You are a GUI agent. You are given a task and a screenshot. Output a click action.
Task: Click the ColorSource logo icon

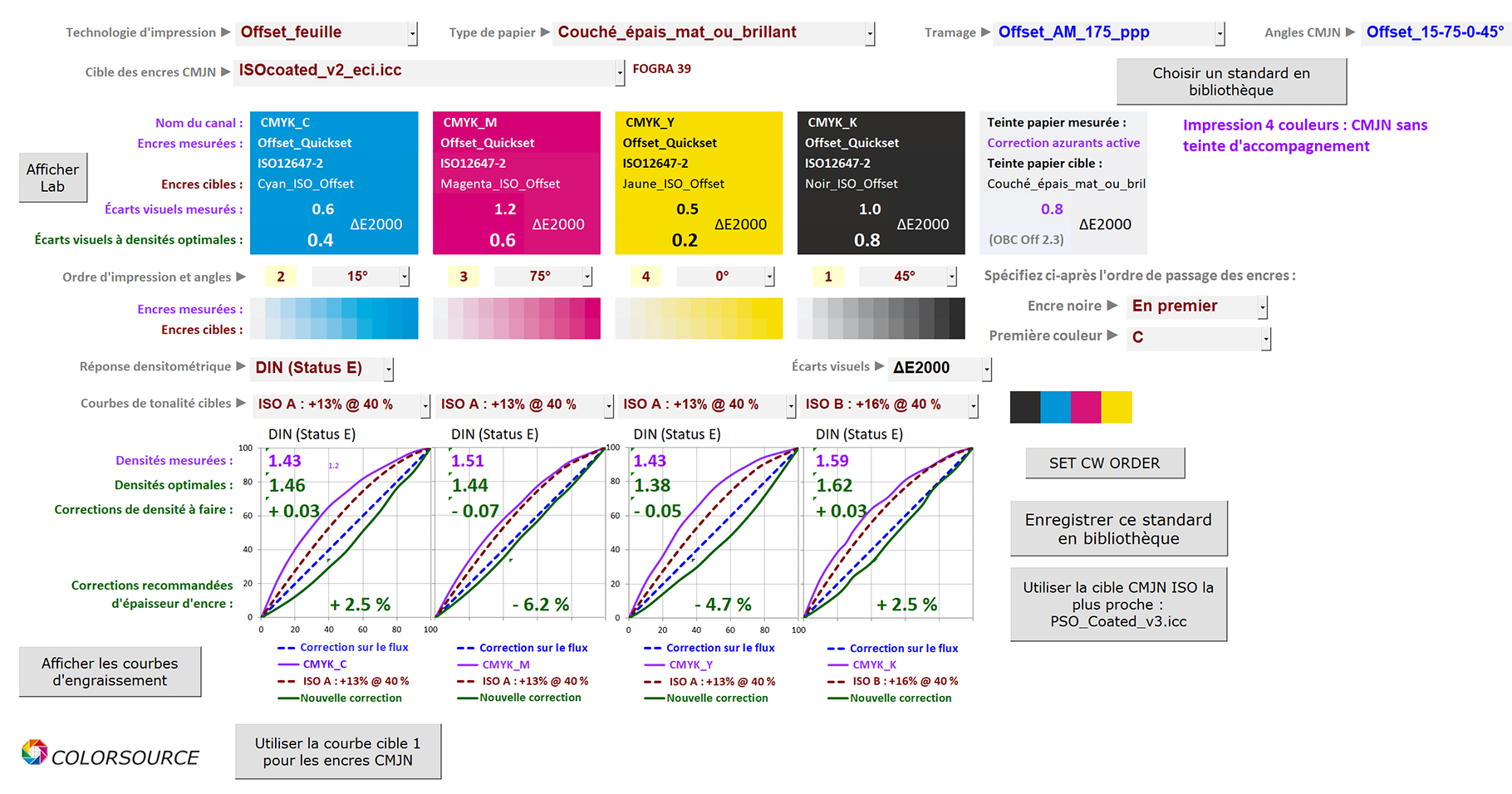34,752
